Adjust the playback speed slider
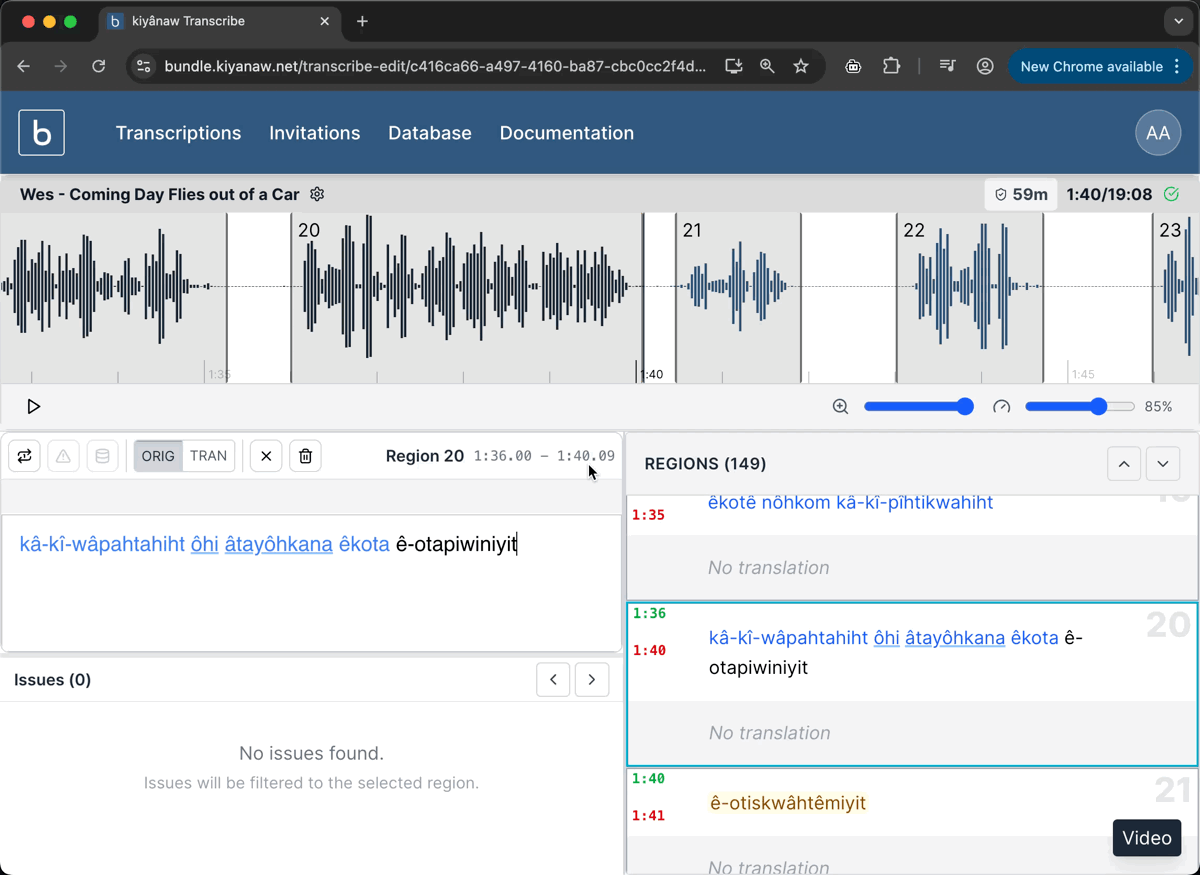 tap(1098, 407)
